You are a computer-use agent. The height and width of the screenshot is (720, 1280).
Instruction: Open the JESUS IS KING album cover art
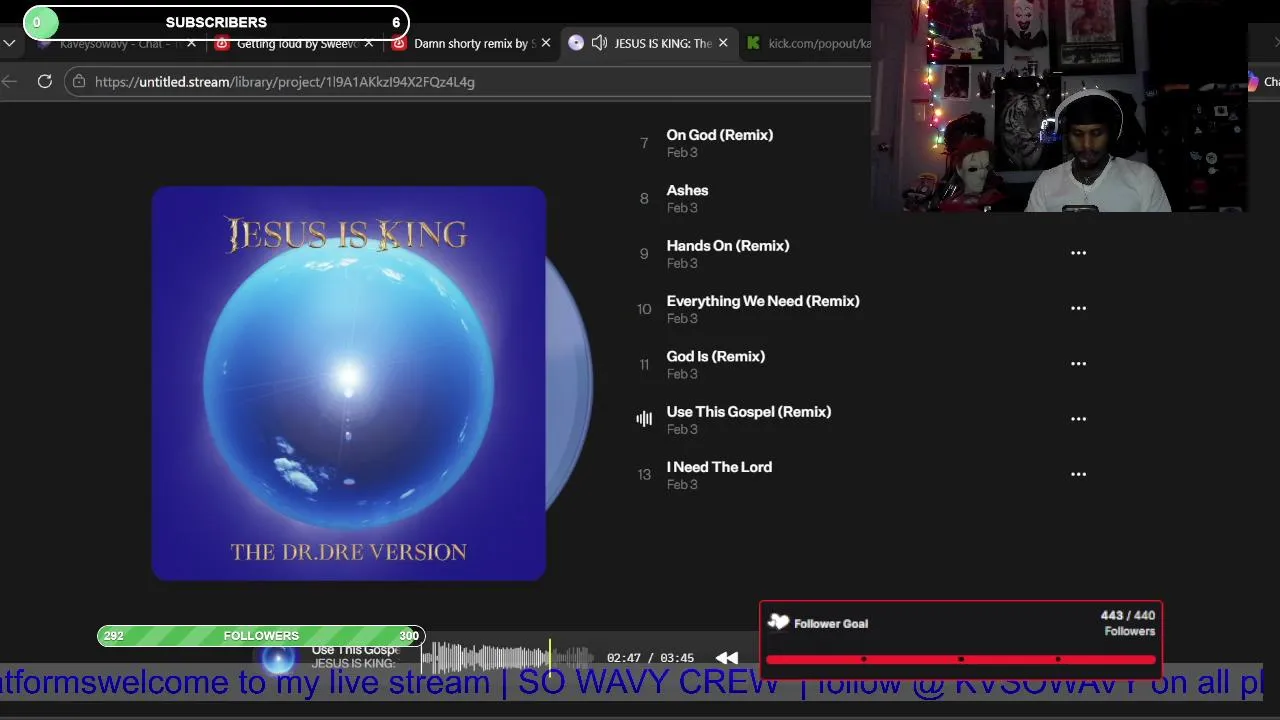[x=349, y=383]
